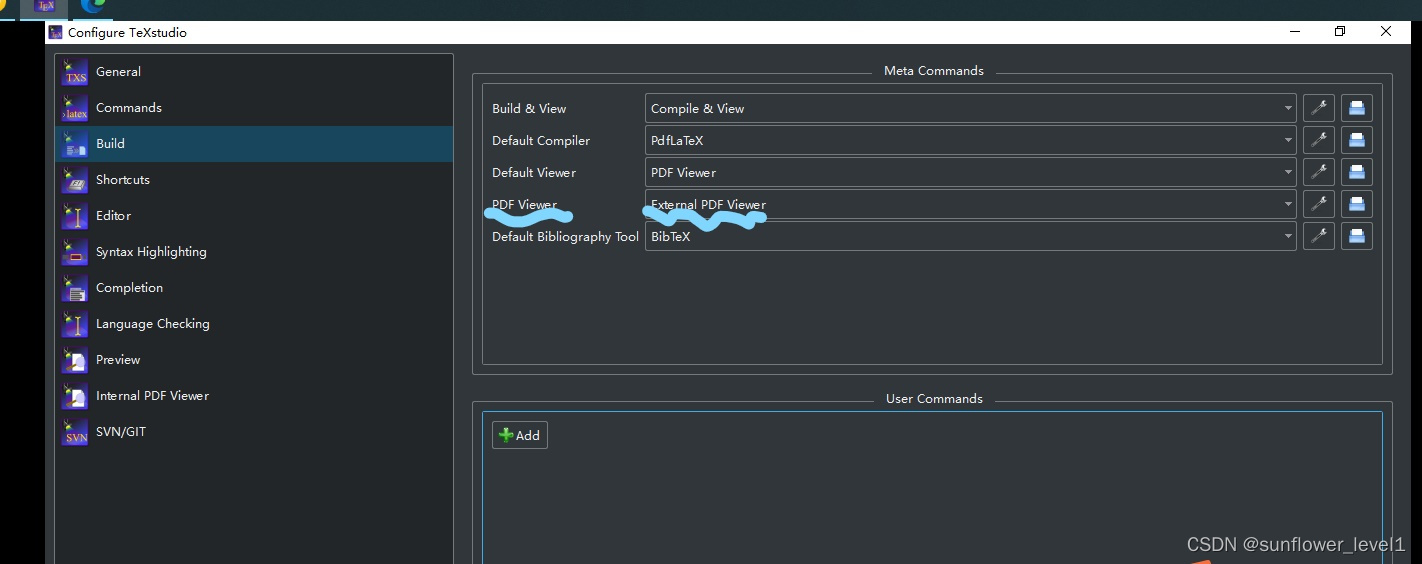The height and width of the screenshot is (564, 1422).
Task: Open the Default Bibliography Tool BibTeX dropdown
Action: click(971, 236)
